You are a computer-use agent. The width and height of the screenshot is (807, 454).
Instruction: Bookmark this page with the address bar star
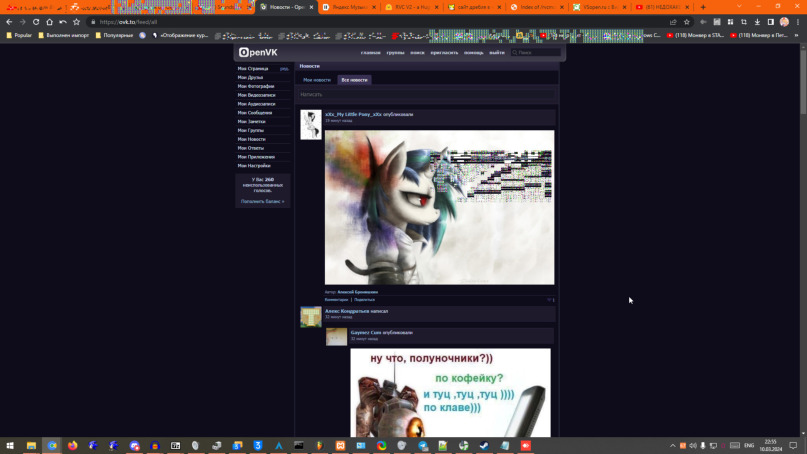pos(687,22)
